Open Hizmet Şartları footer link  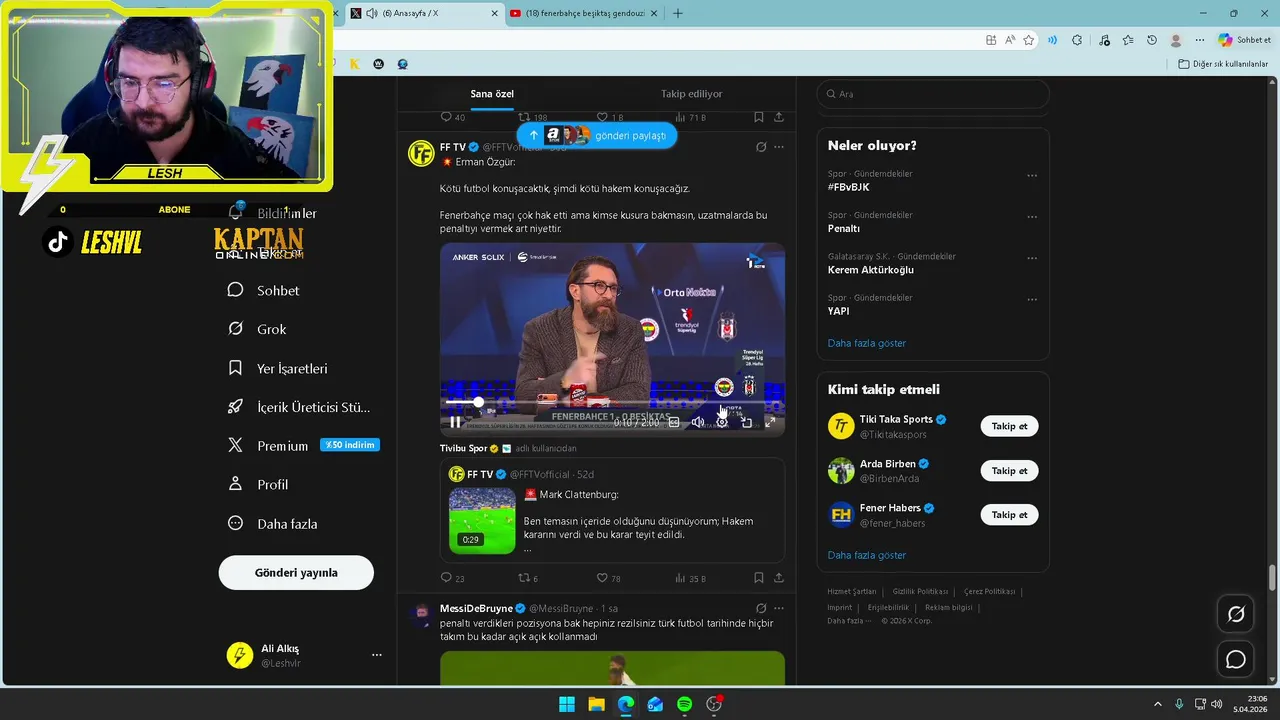852,592
